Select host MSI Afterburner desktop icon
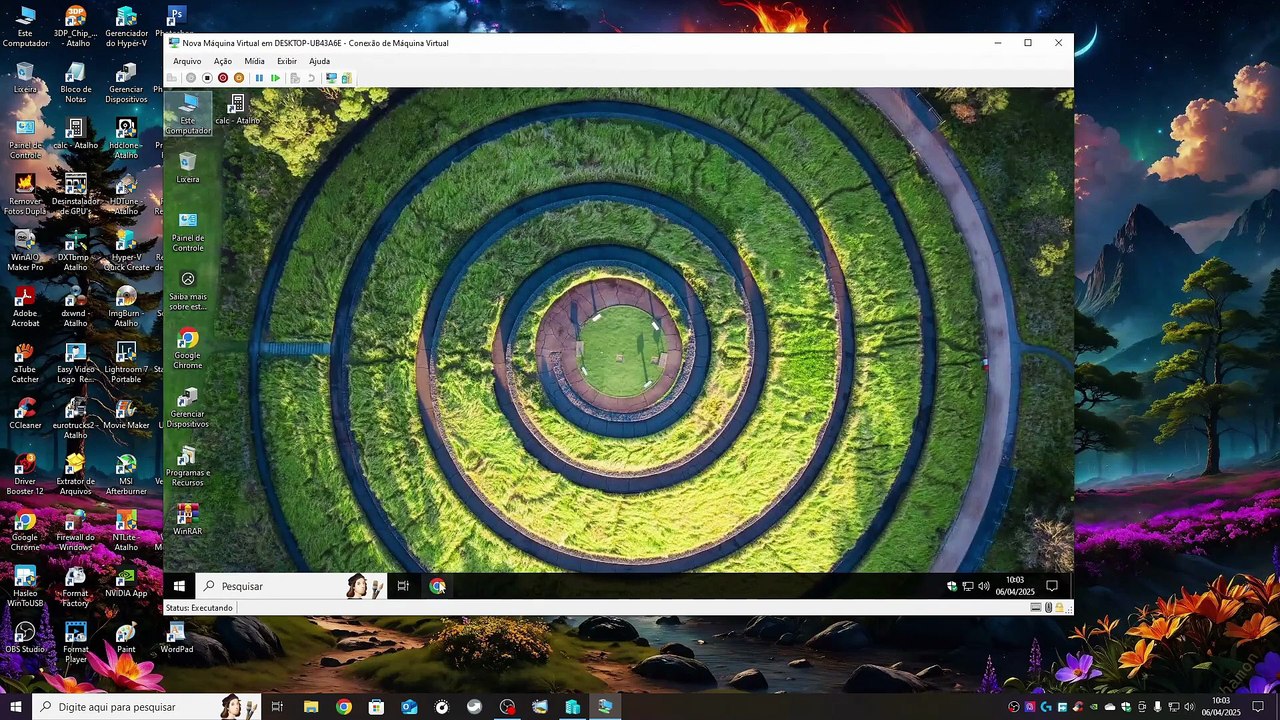This screenshot has height=720, width=1280. pos(126,475)
